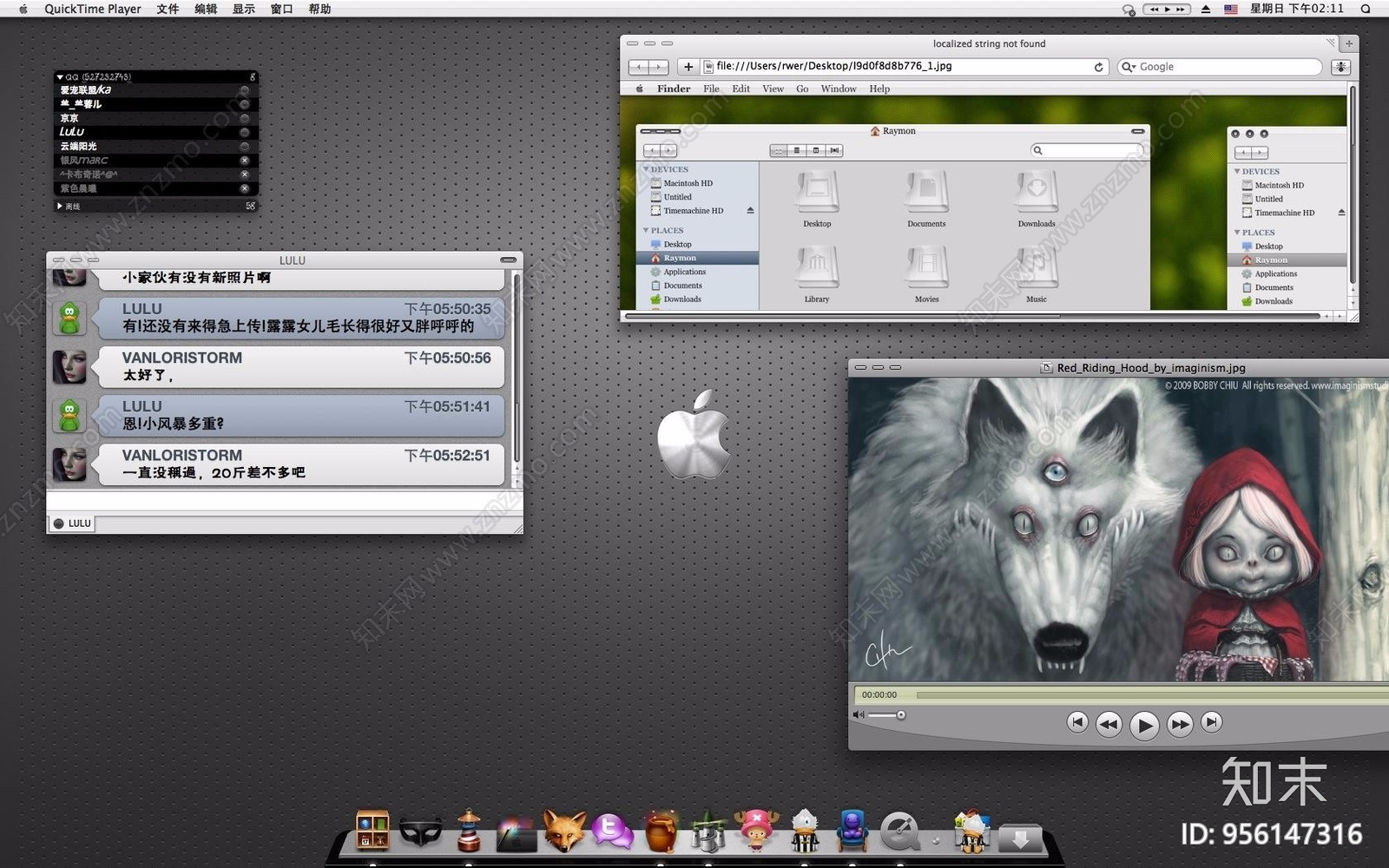Open the dark tablet with colorful brush Dock icon

pyautogui.click(x=516, y=834)
